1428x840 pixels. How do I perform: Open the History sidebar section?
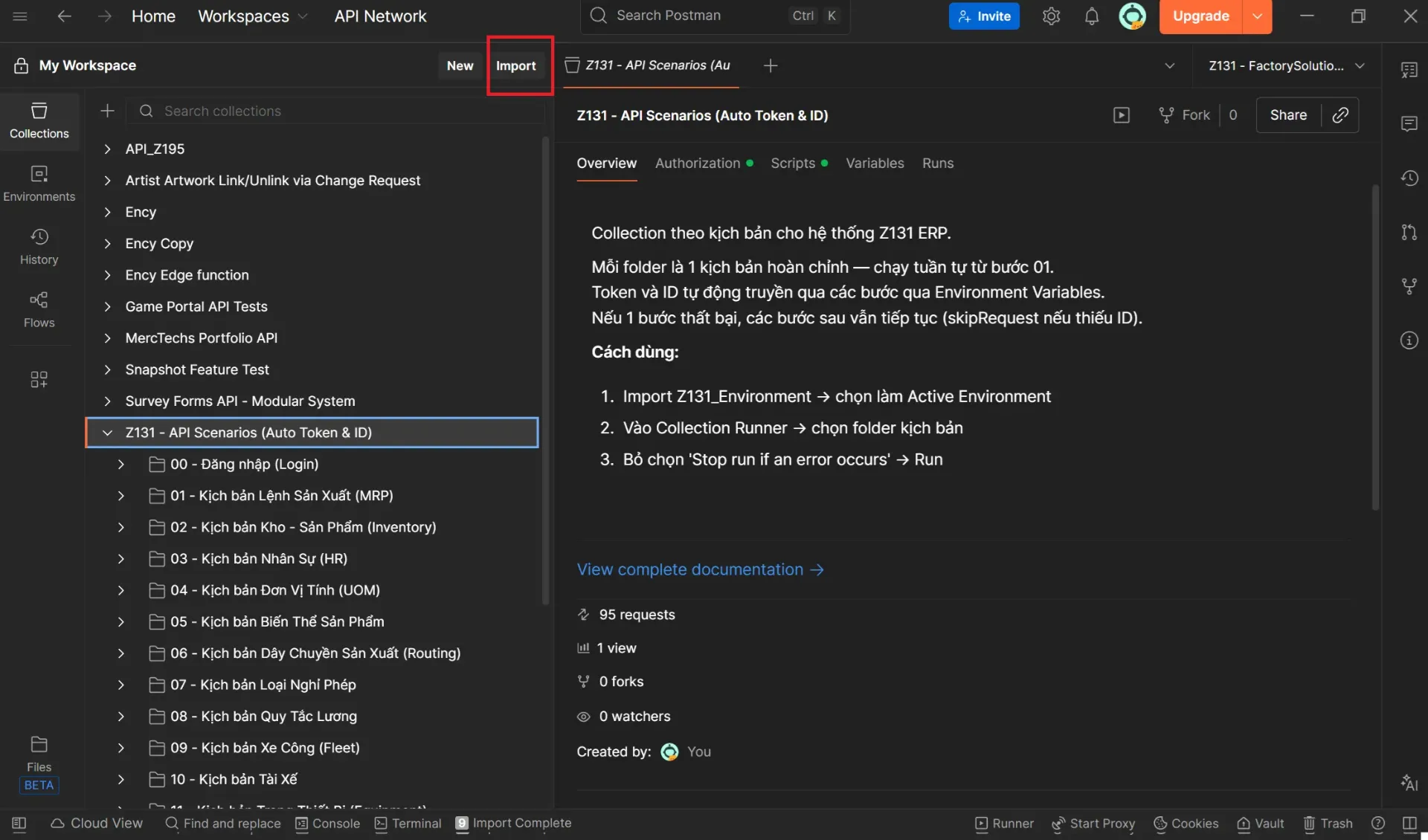click(39, 248)
